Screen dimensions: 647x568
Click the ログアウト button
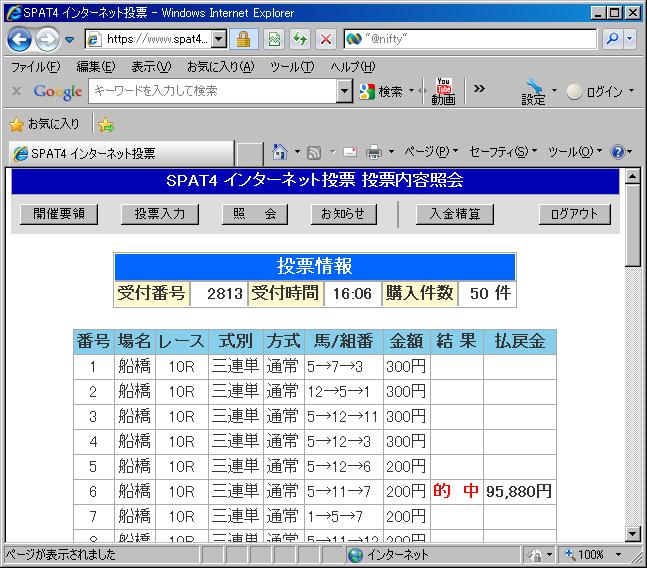point(574,214)
